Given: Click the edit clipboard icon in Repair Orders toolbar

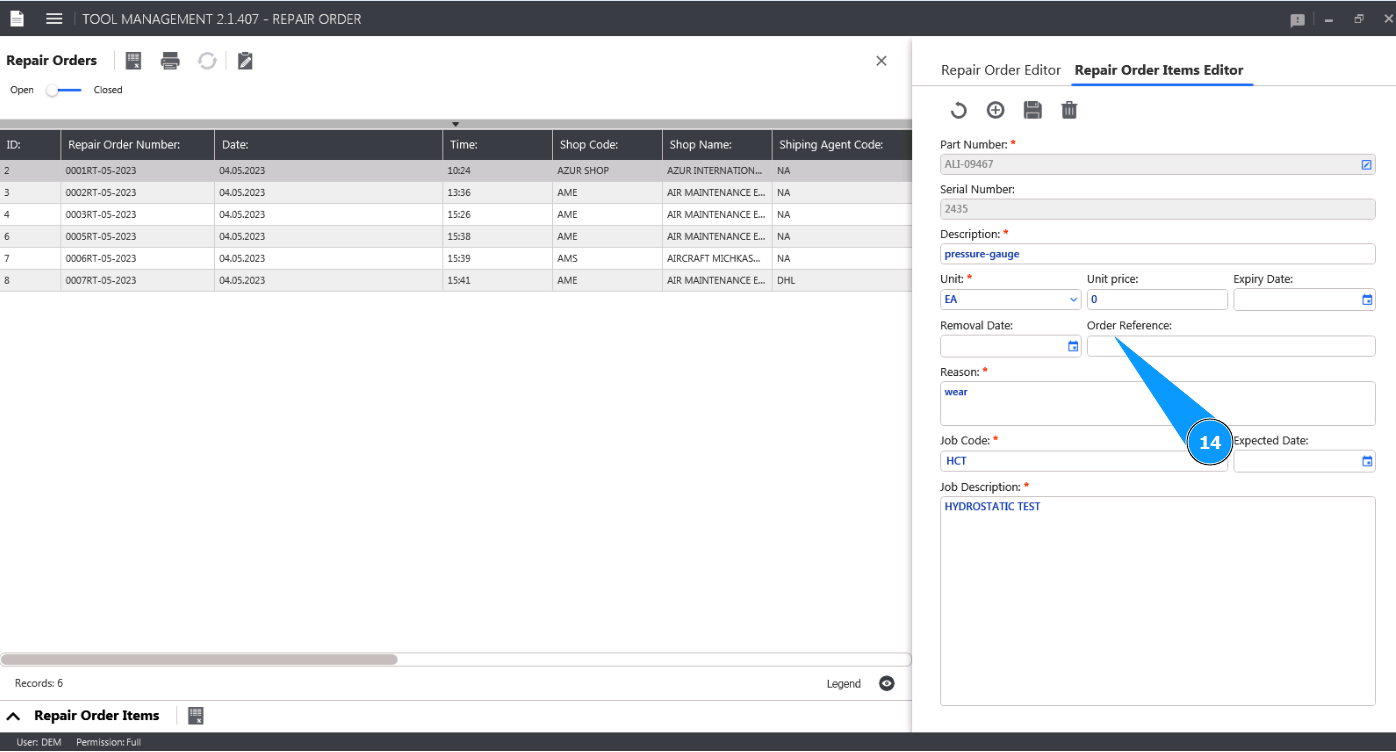Looking at the screenshot, I should (245, 61).
